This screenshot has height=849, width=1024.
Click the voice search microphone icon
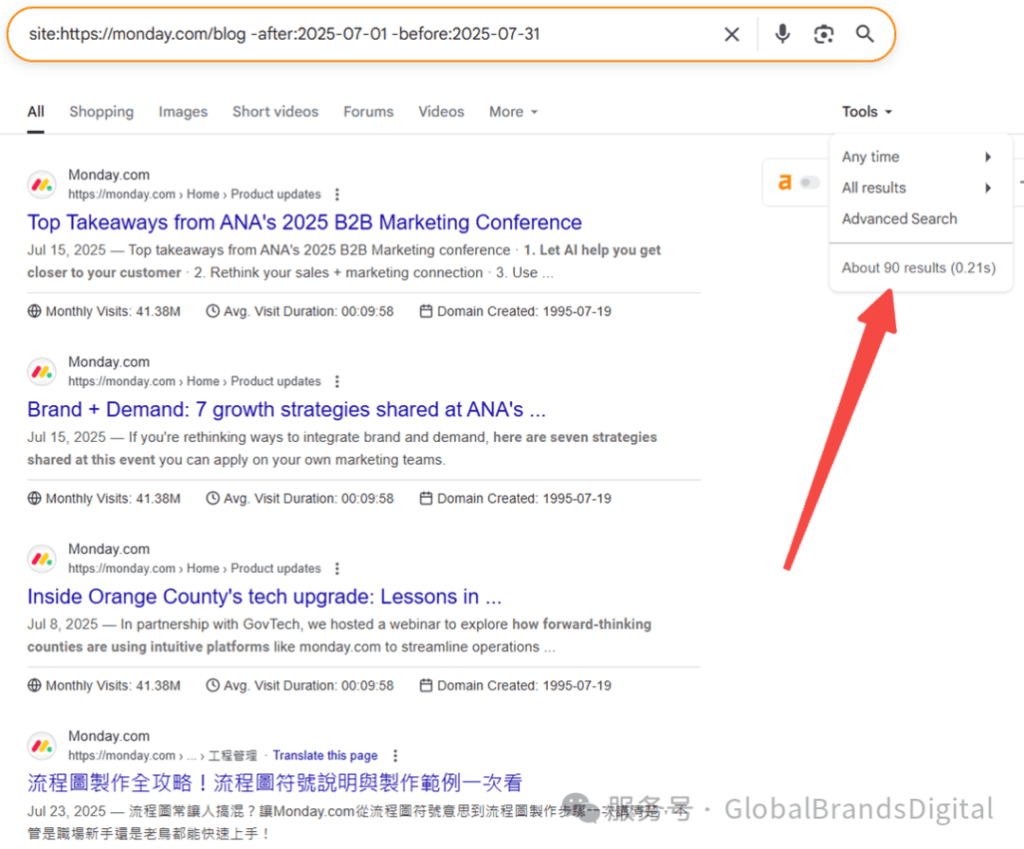pos(782,35)
